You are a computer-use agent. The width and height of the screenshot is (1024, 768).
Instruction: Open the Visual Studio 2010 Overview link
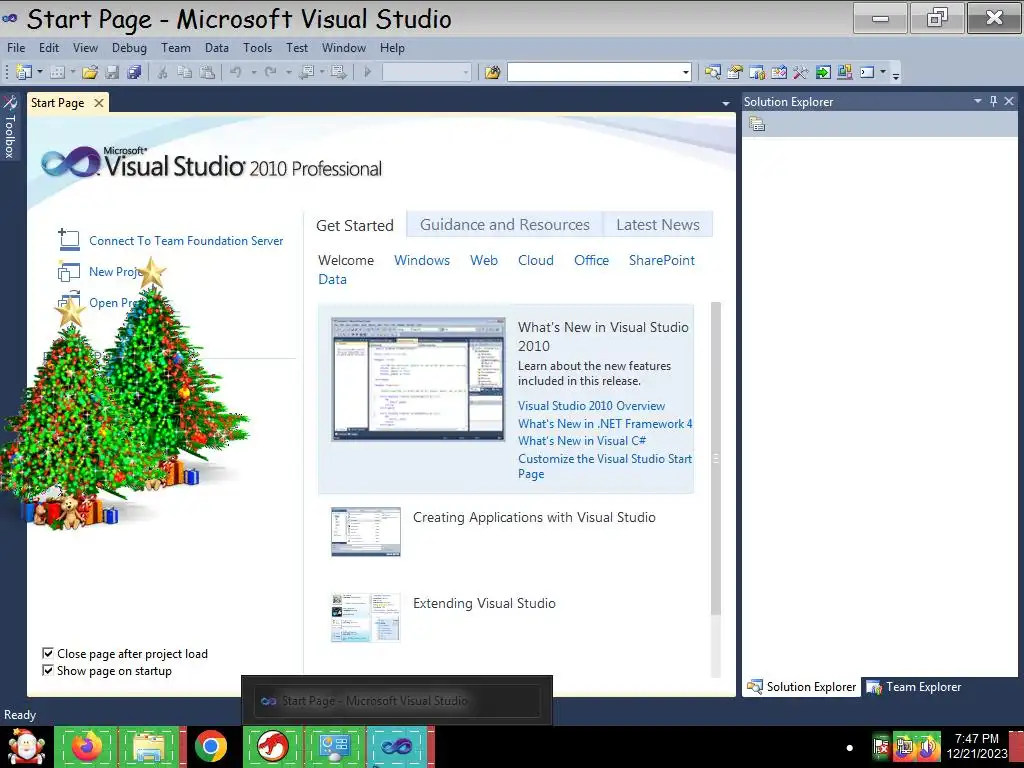pos(591,406)
